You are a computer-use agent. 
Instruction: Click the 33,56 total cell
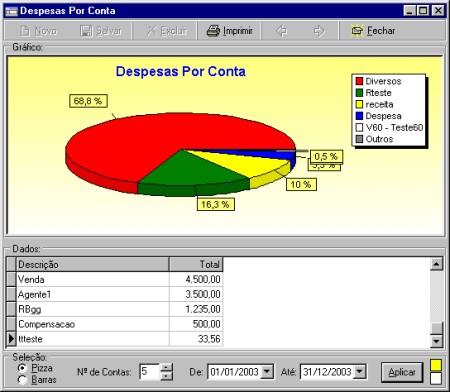click(x=196, y=339)
